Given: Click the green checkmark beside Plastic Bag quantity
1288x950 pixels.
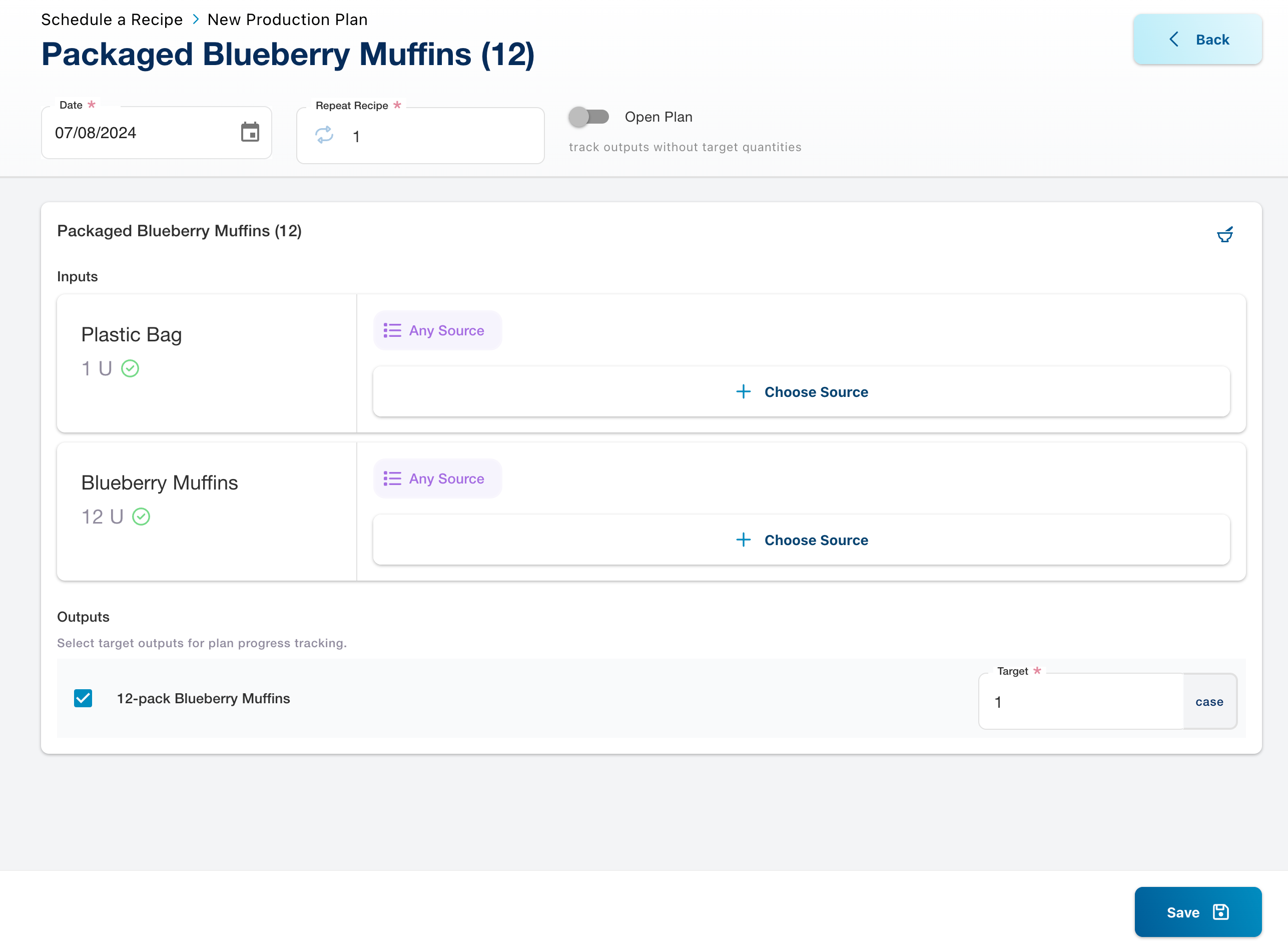Looking at the screenshot, I should coord(131,368).
